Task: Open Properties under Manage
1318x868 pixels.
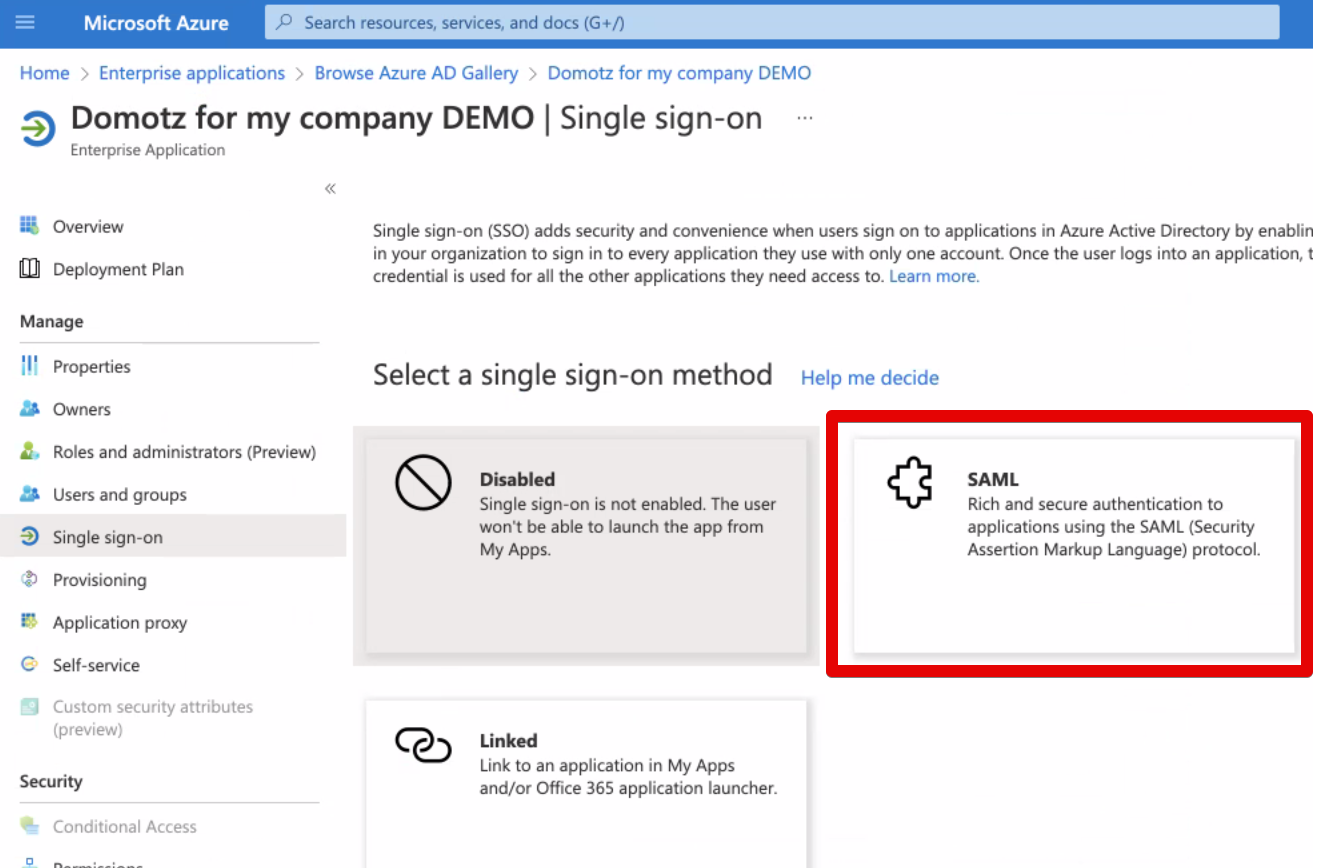Action: pos(91,366)
